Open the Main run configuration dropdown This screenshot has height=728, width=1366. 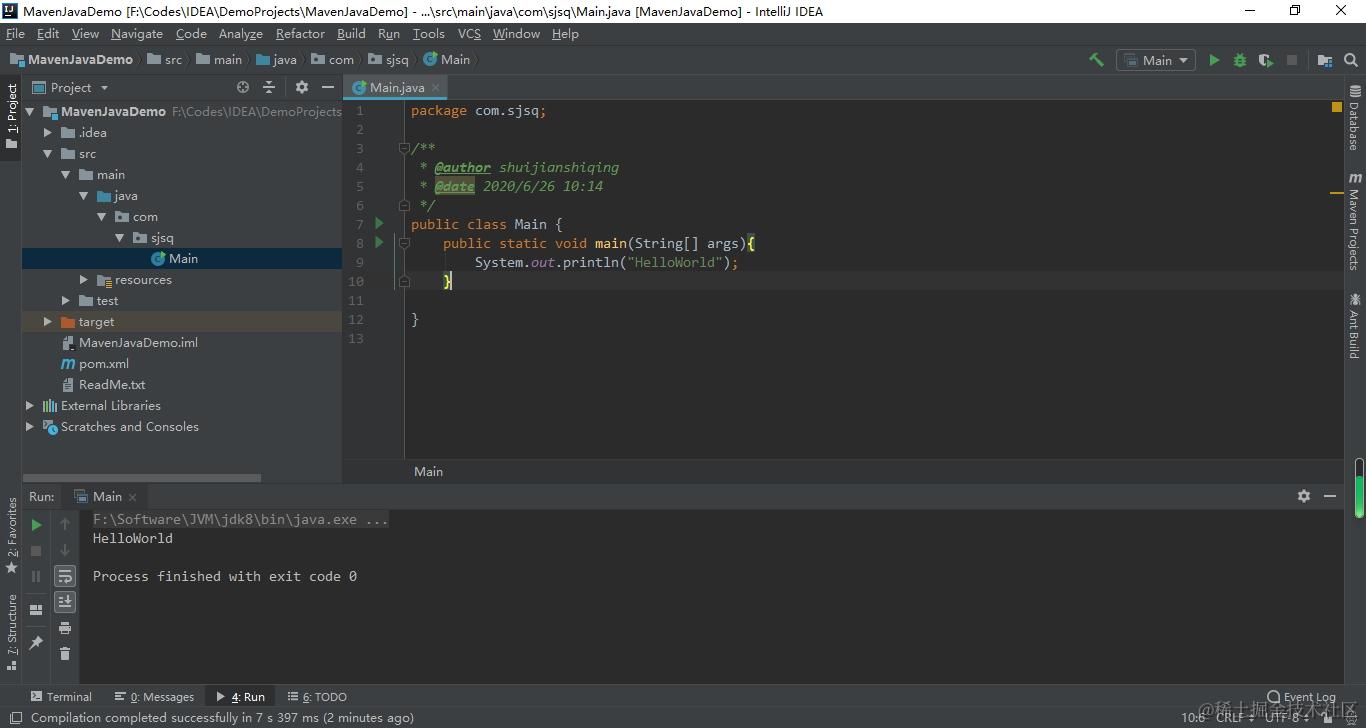(1156, 60)
